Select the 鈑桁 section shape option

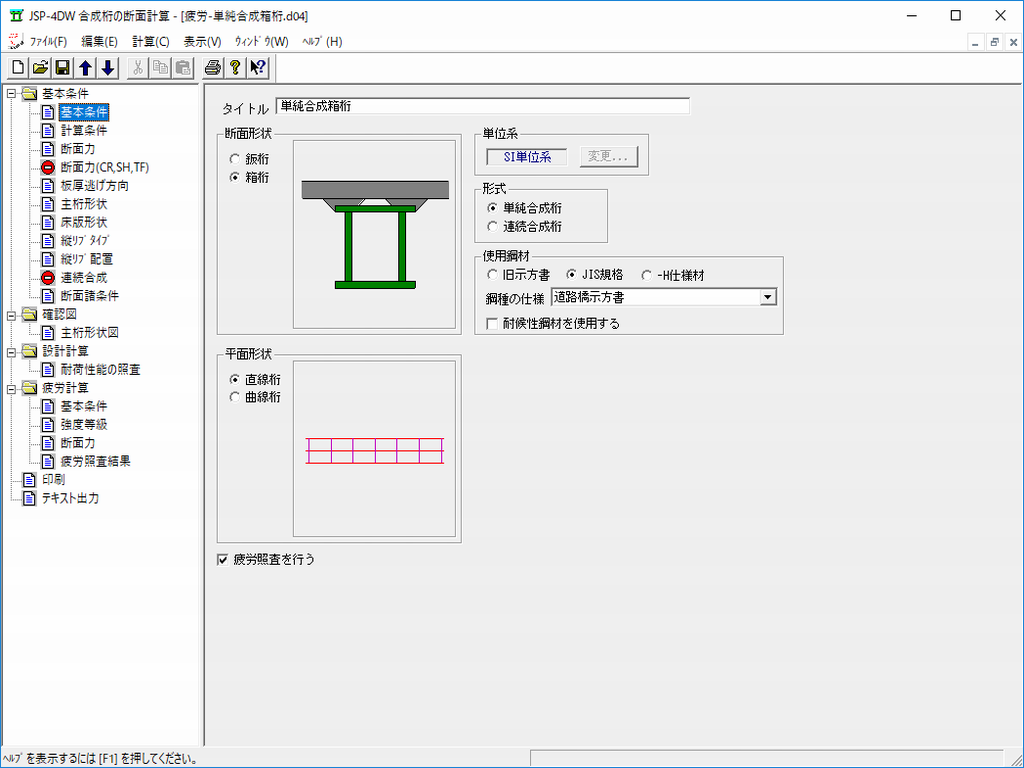click(x=235, y=159)
